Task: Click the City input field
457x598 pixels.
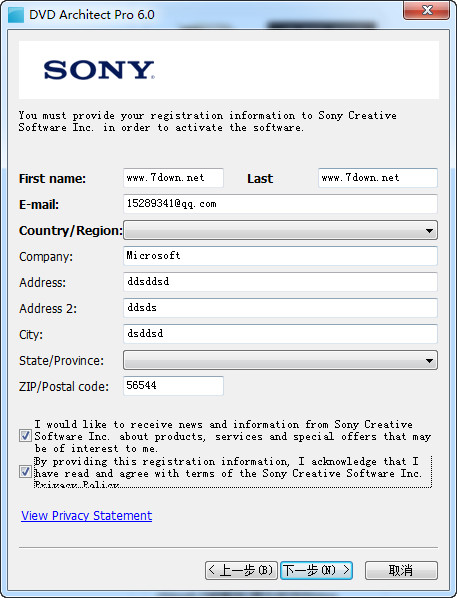Action: click(x=280, y=334)
